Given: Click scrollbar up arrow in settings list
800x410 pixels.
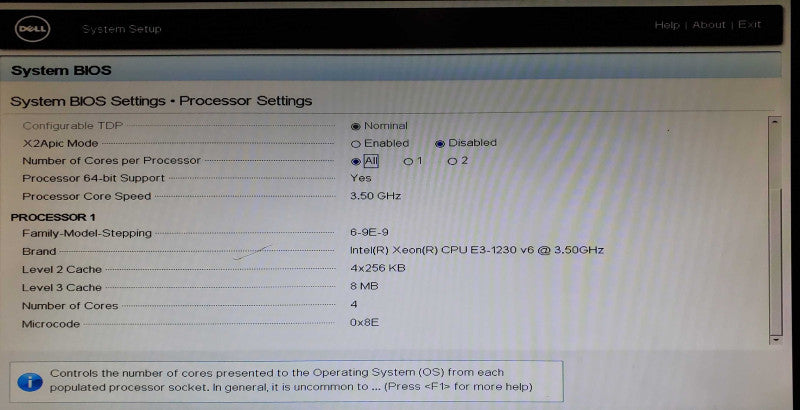Looking at the screenshot, I should 776,122.
